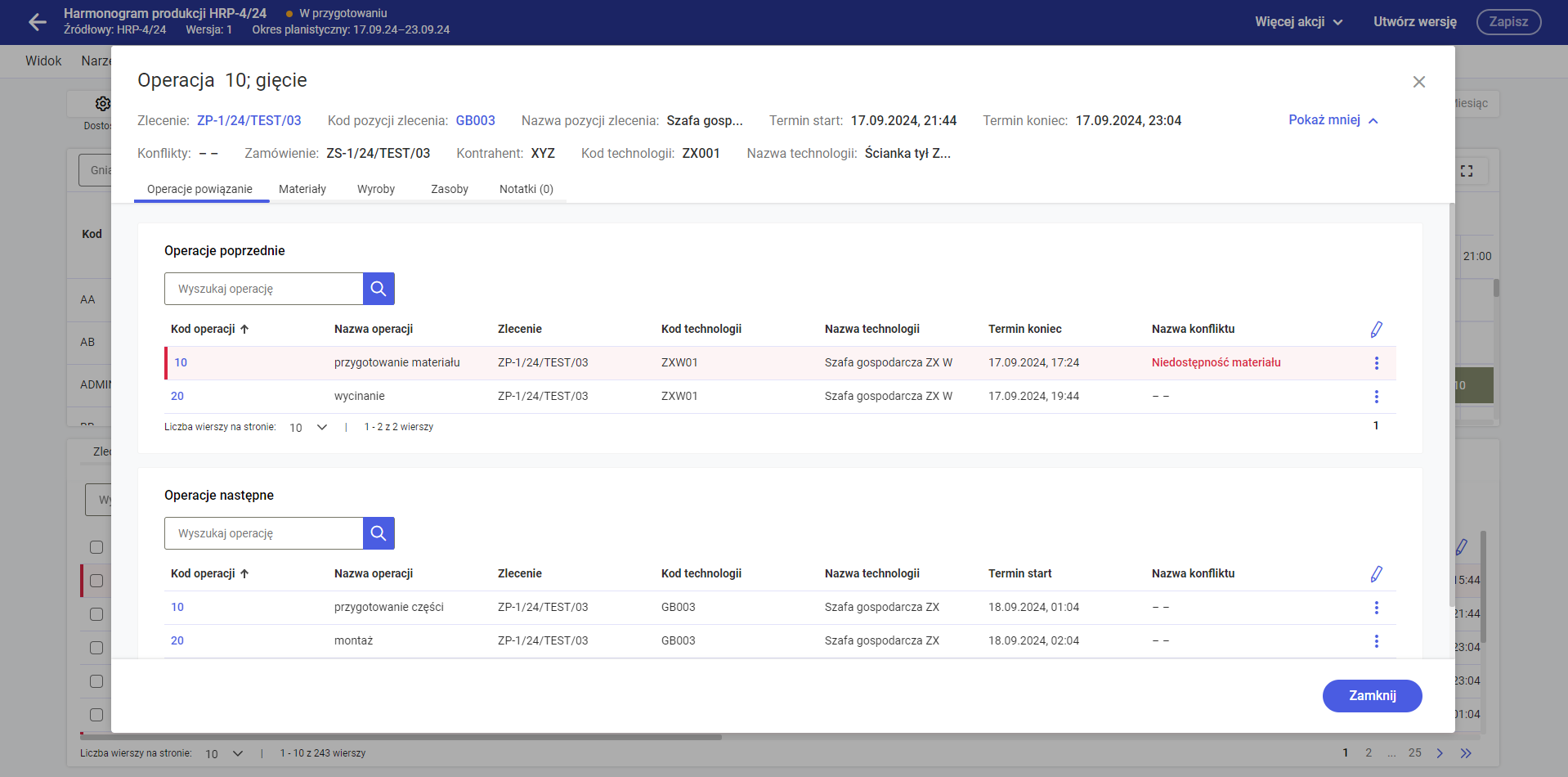Click pencil edit icon in Operacje następne table
1568x777 pixels.
point(1376,574)
